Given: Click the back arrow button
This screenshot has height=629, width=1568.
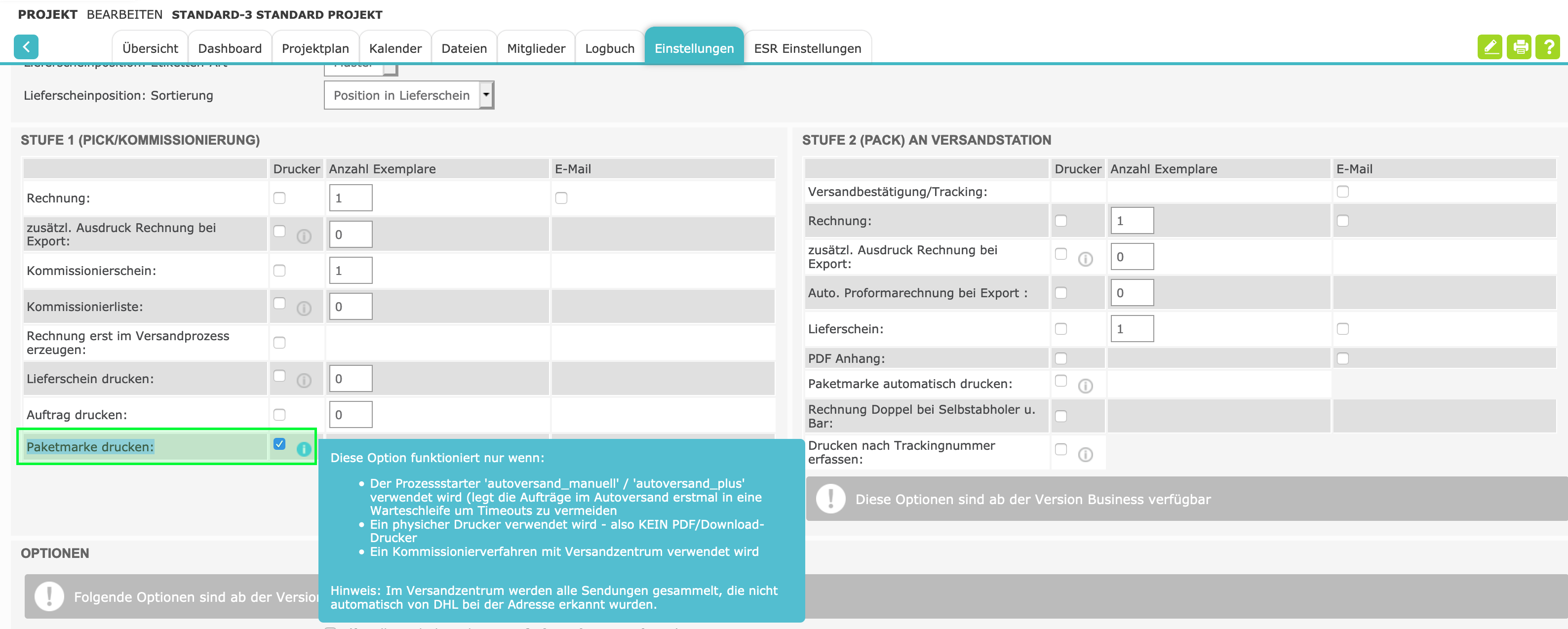Looking at the screenshot, I should point(26,47).
